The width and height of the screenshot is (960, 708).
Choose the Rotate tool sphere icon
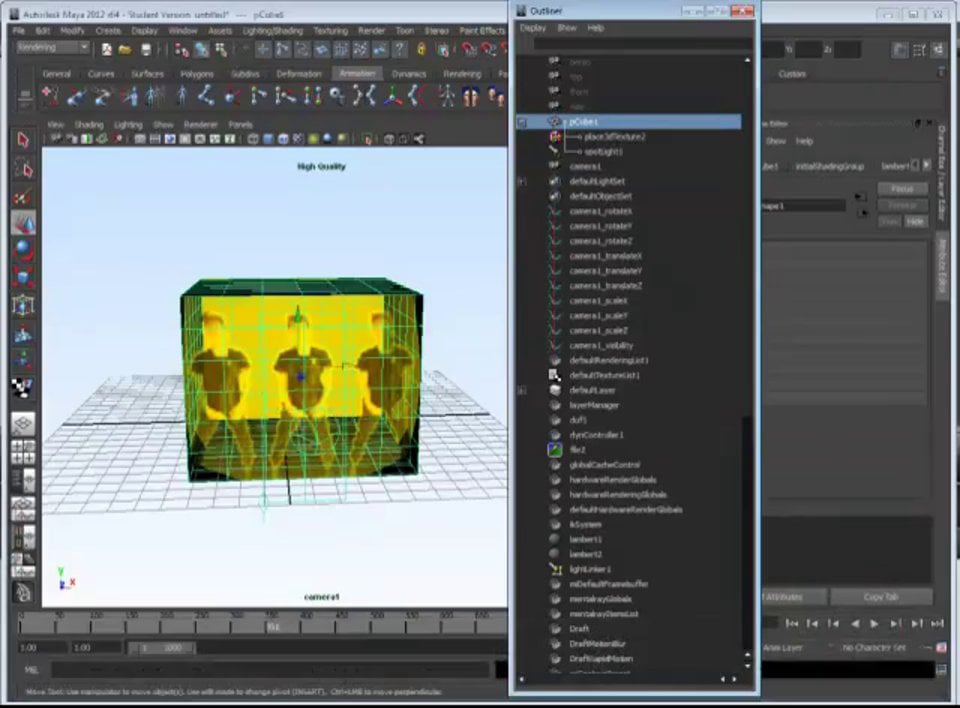(23, 250)
